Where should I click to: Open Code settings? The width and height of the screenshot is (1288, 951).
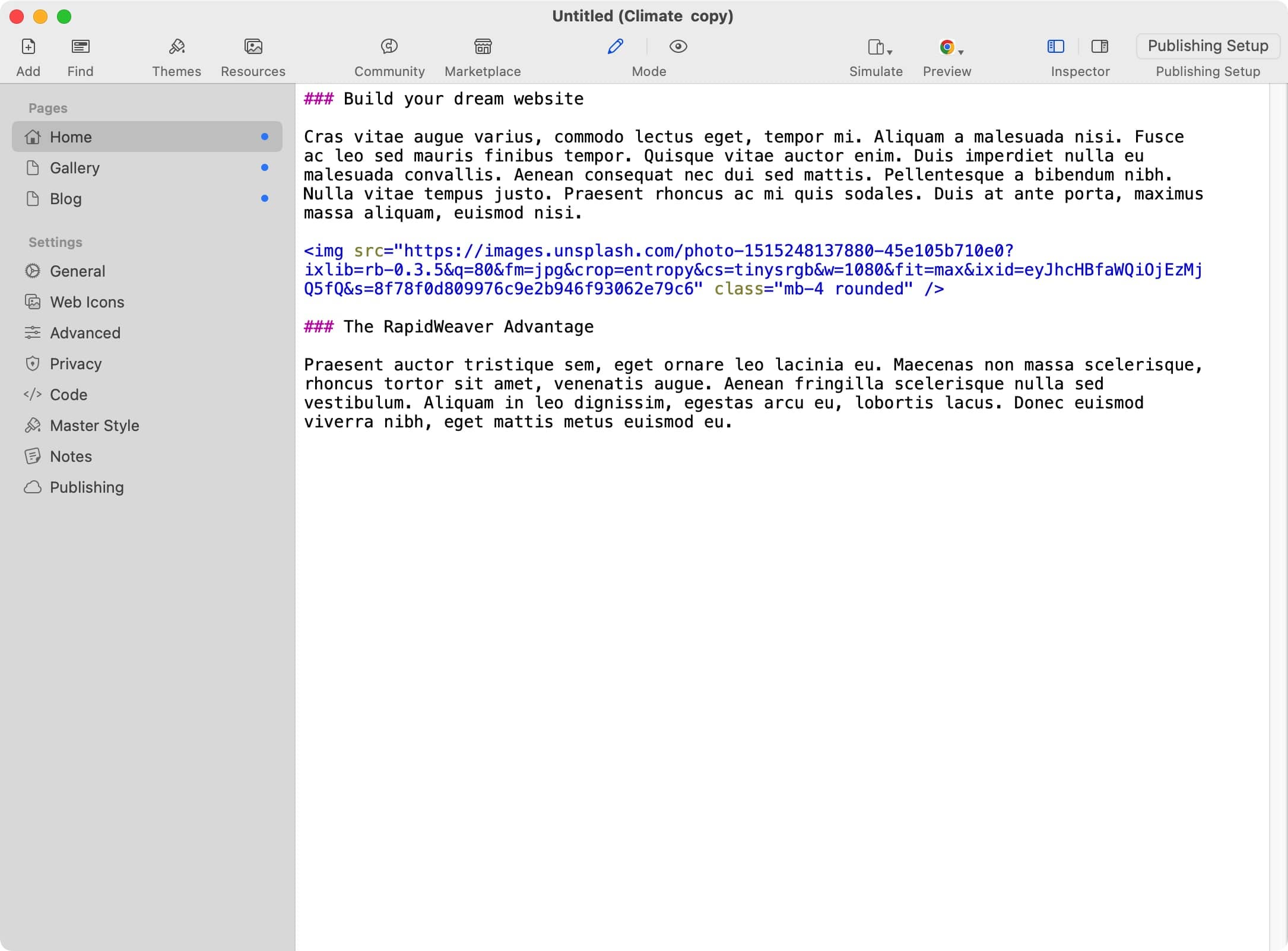(147, 394)
